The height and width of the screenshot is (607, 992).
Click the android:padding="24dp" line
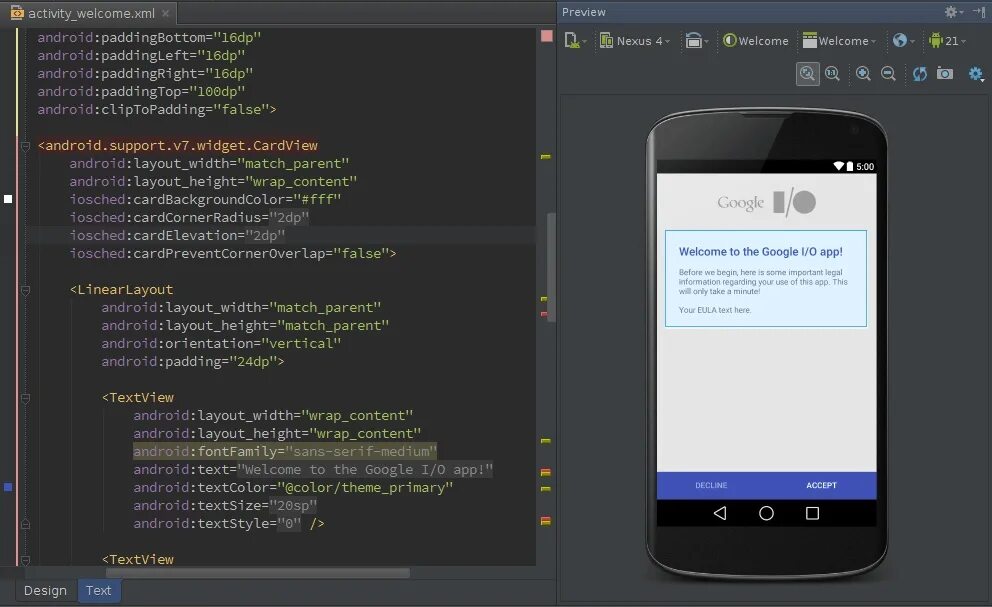193,361
